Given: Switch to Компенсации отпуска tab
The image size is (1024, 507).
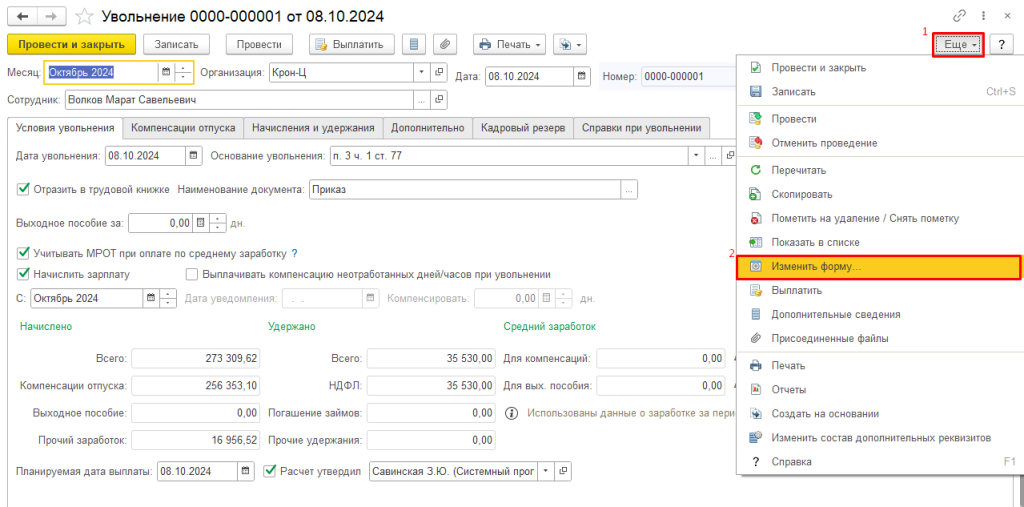Looking at the screenshot, I should tap(183, 128).
